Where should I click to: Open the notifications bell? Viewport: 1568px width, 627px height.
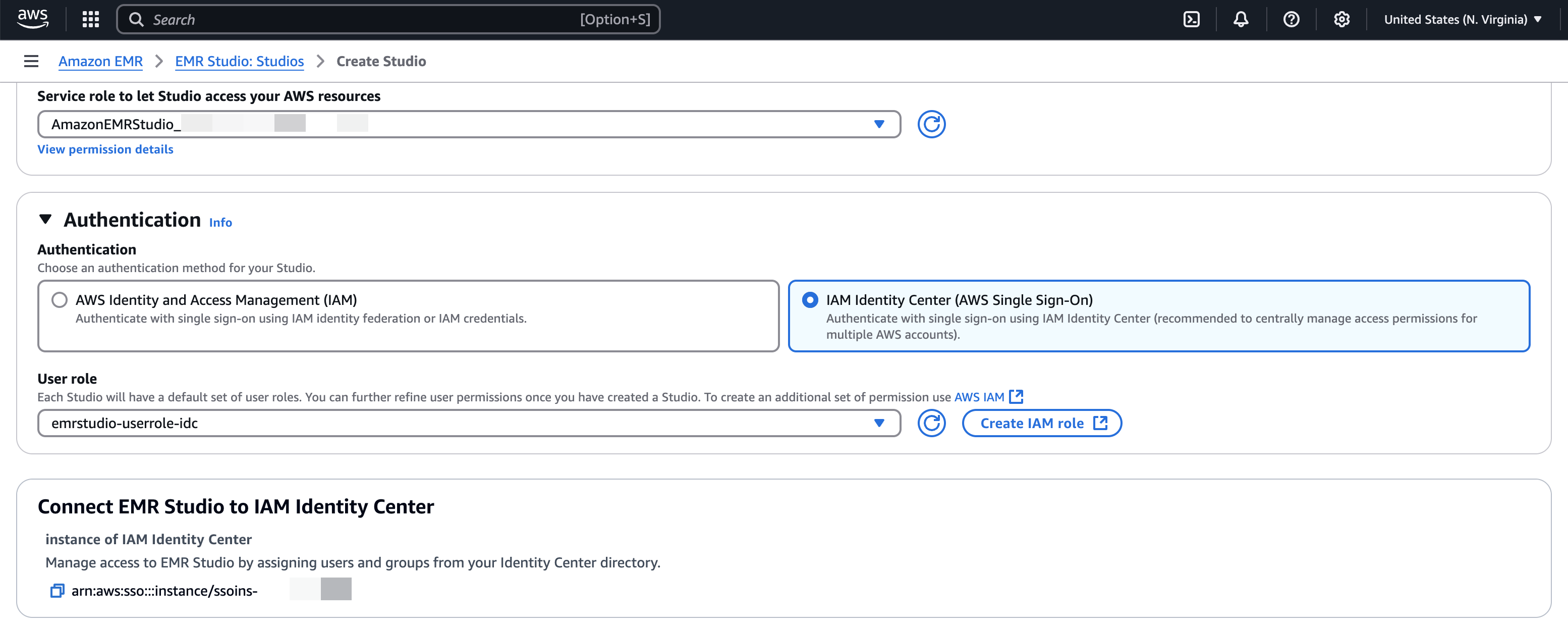[x=1241, y=19]
